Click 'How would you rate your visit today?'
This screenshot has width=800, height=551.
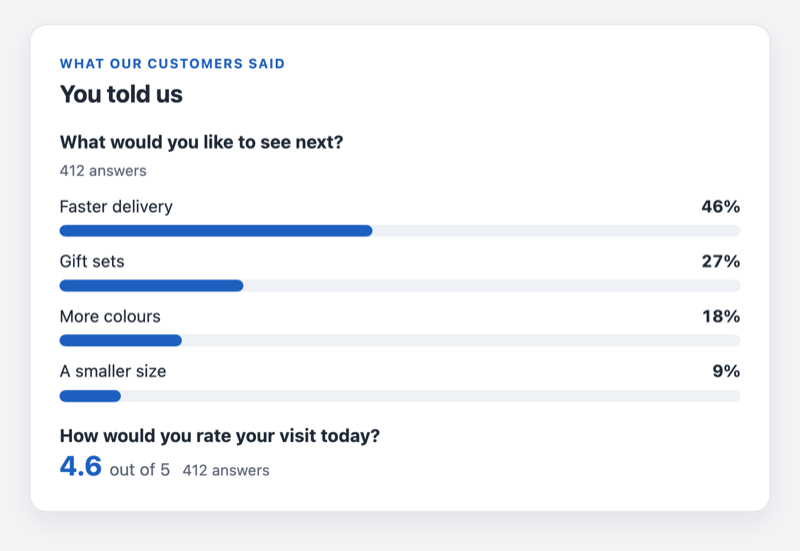pos(220,436)
